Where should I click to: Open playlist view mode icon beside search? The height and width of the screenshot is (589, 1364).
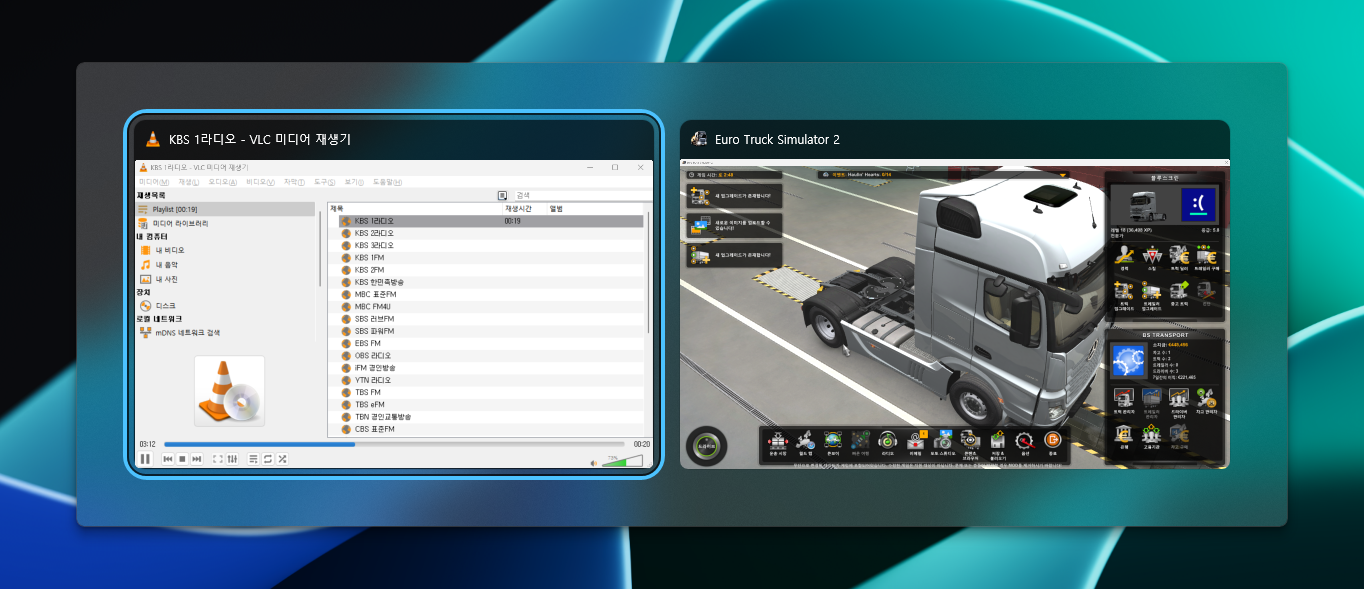coord(503,195)
